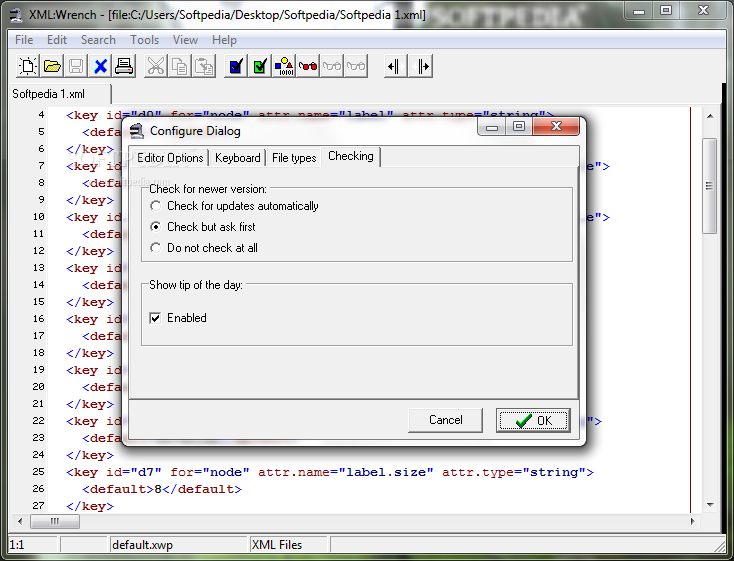Click the XML Files status bar entry

(288, 545)
